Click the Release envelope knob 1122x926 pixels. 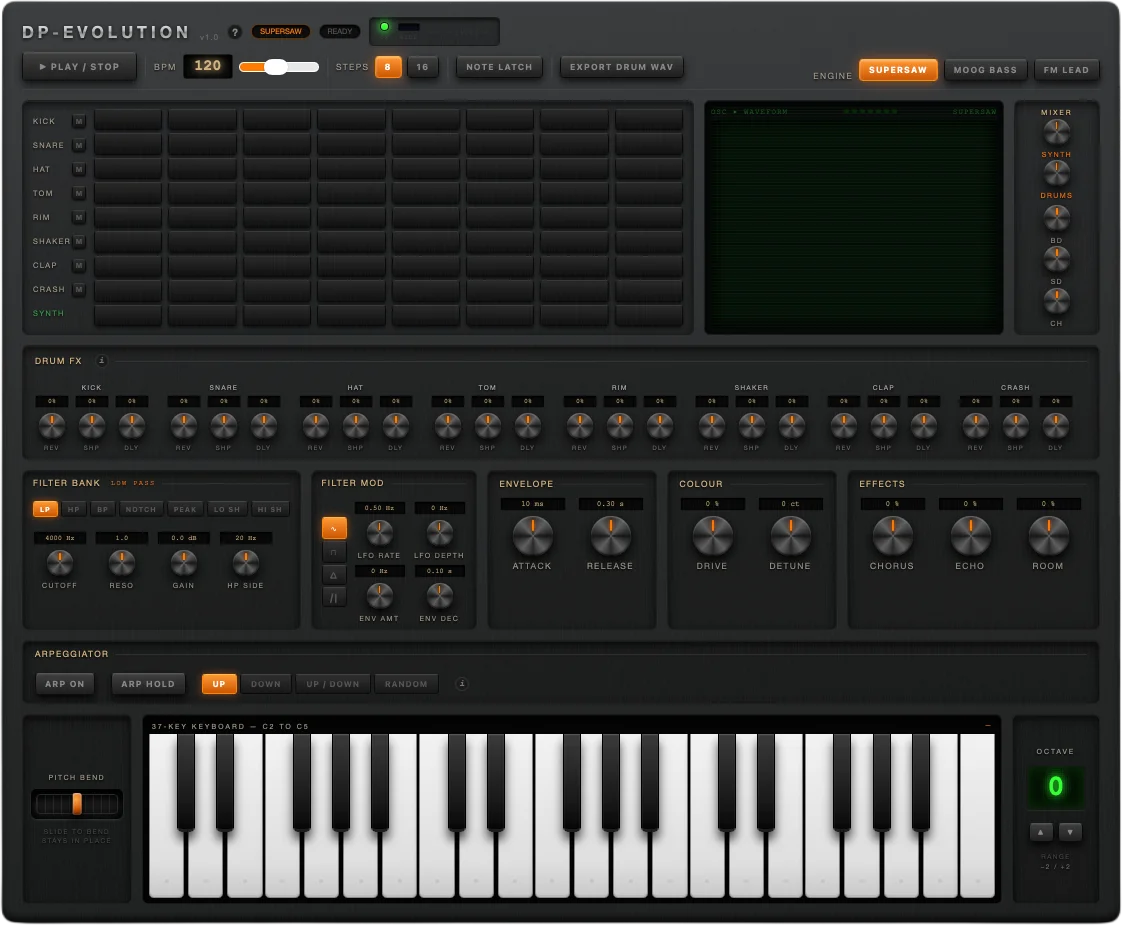pos(610,536)
